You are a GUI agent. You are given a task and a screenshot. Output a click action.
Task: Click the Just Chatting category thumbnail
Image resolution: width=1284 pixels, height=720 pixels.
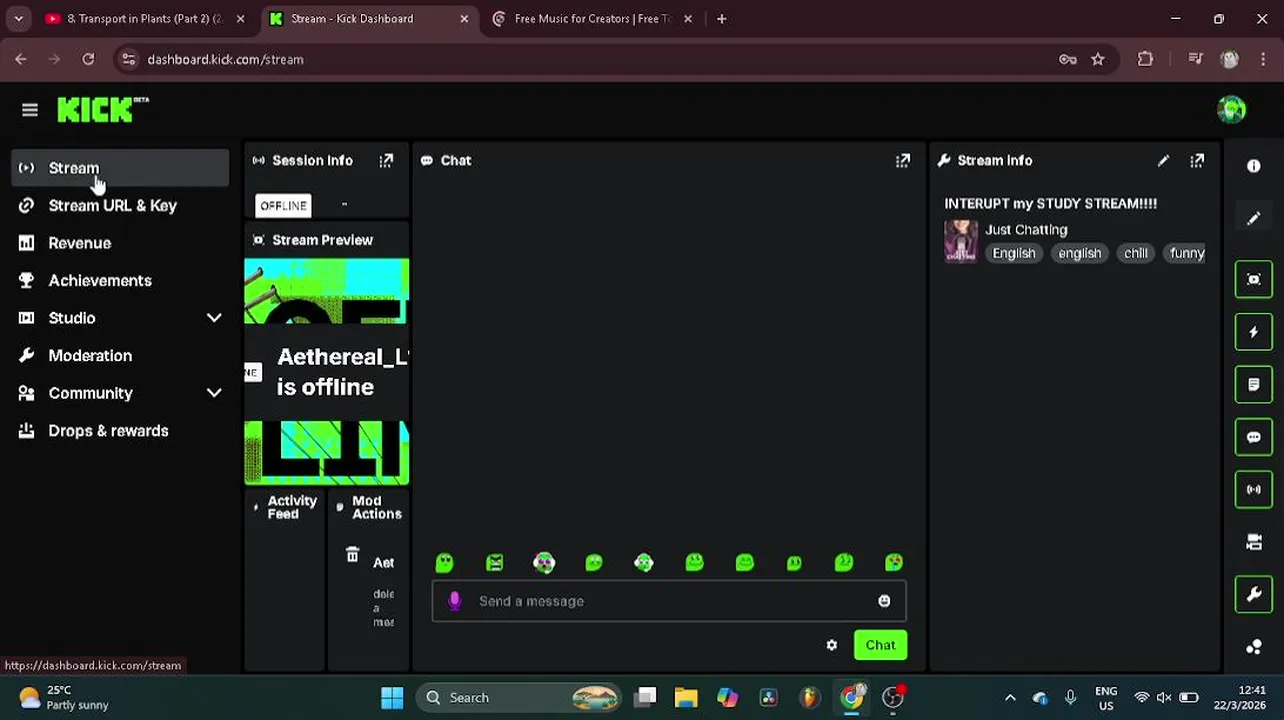(x=961, y=241)
